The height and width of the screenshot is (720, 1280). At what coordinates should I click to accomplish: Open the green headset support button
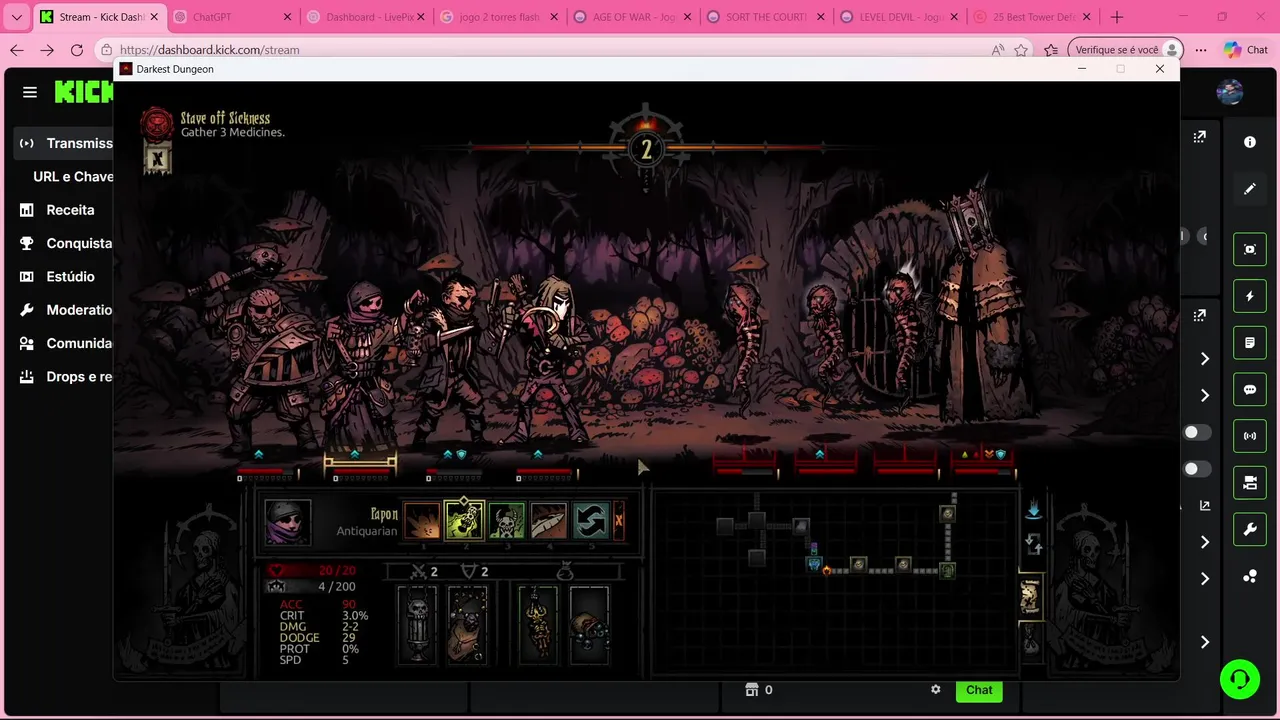pyautogui.click(x=1240, y=679)
